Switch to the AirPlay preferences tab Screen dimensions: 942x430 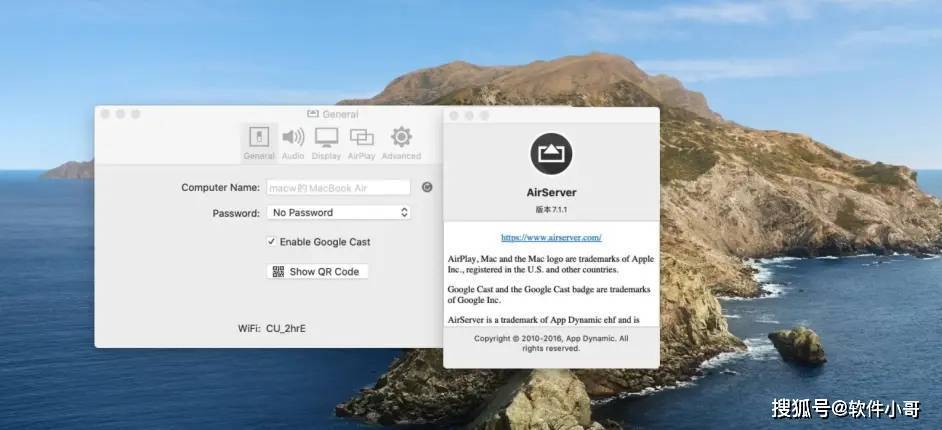coord(362,143)
